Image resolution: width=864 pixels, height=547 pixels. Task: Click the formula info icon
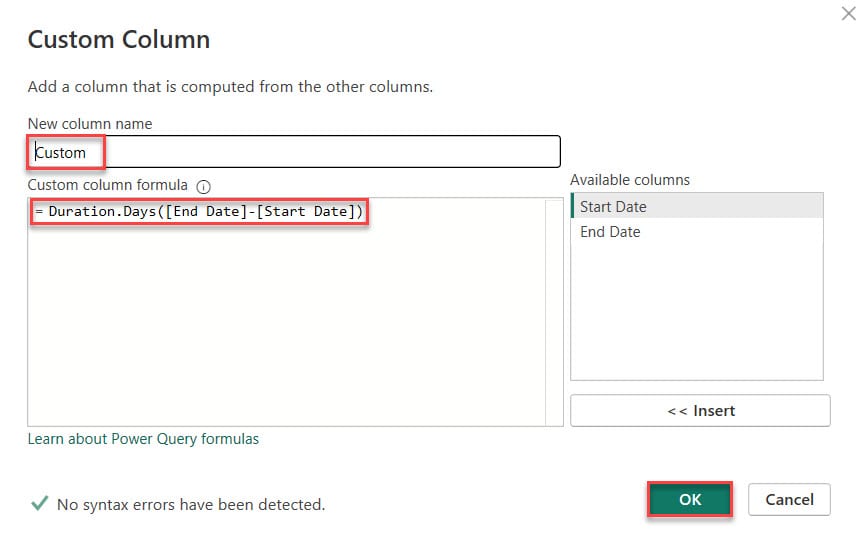203,187
